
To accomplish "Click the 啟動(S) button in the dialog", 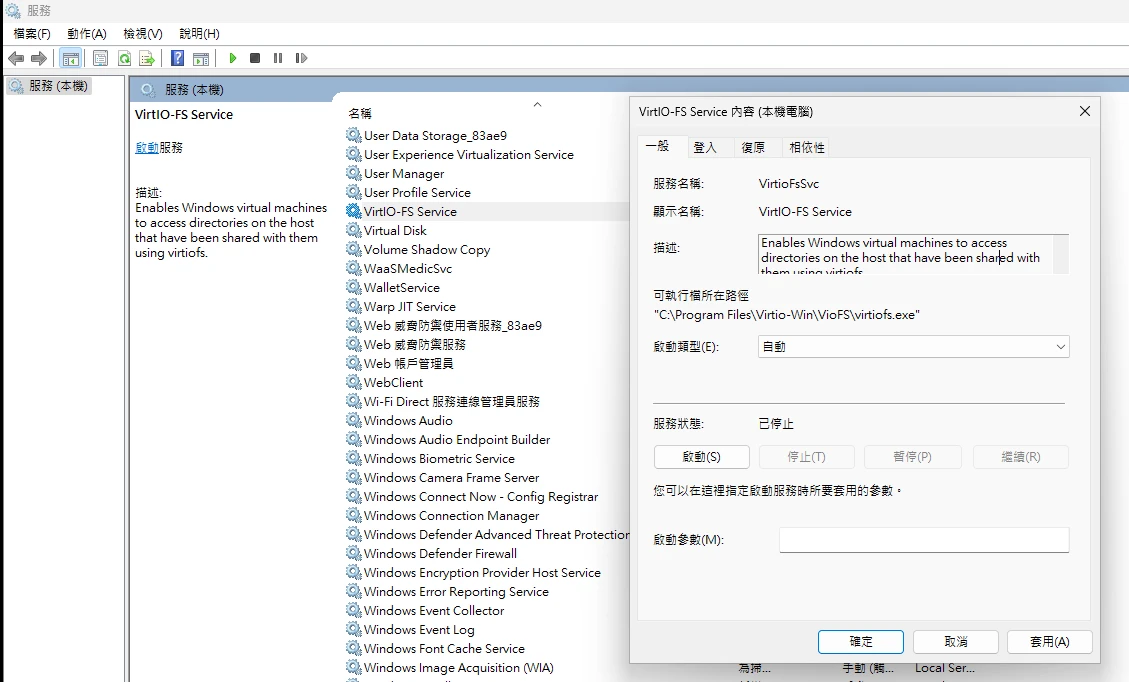I will (x=701, y=457).
